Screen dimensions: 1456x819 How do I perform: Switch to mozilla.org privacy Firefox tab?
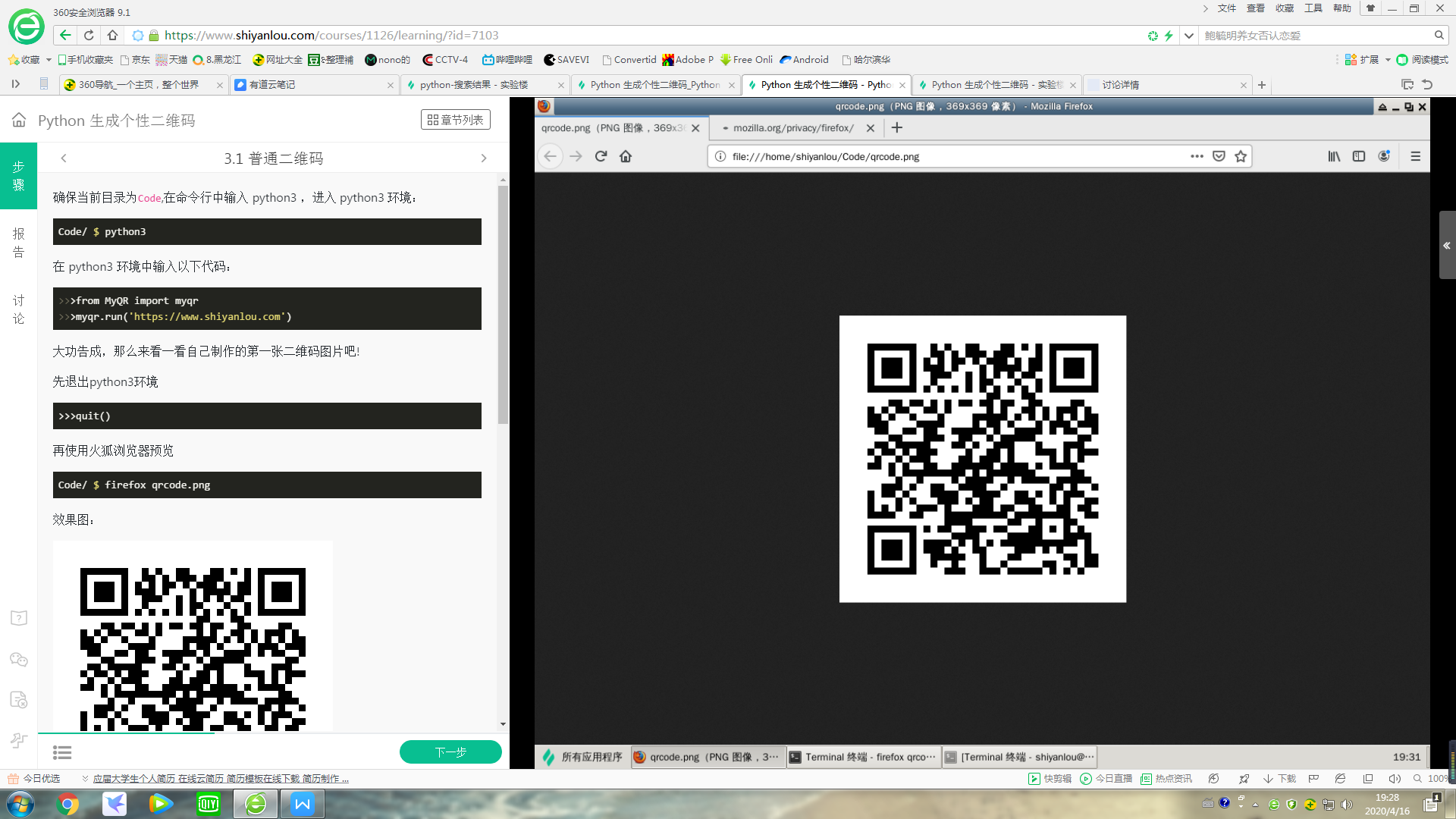tap(792, 128)
